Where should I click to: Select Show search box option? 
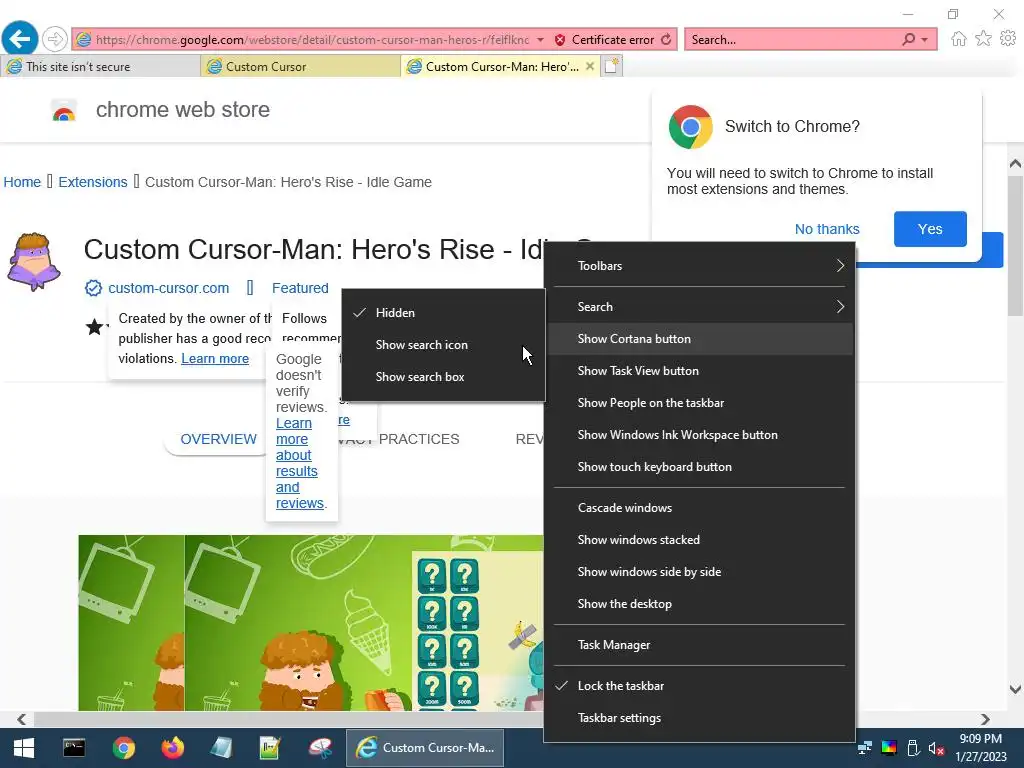pos(443,377)
